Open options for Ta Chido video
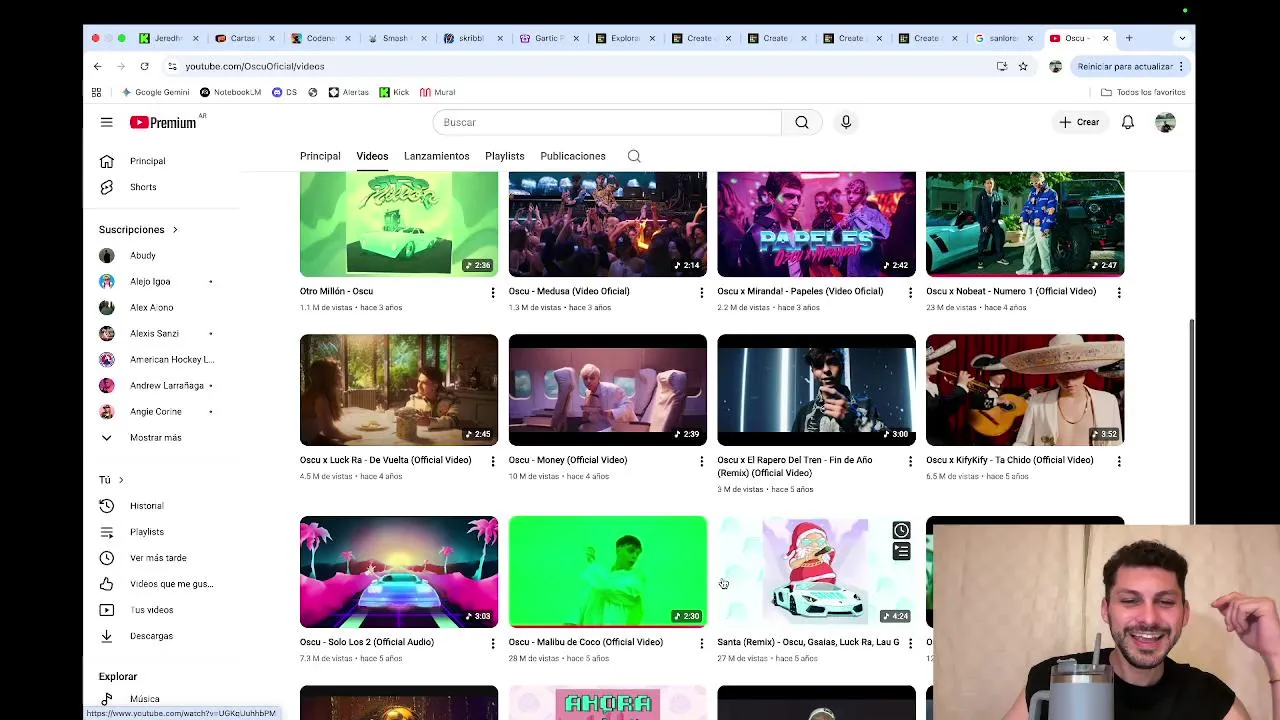 tap(1119, 461)
